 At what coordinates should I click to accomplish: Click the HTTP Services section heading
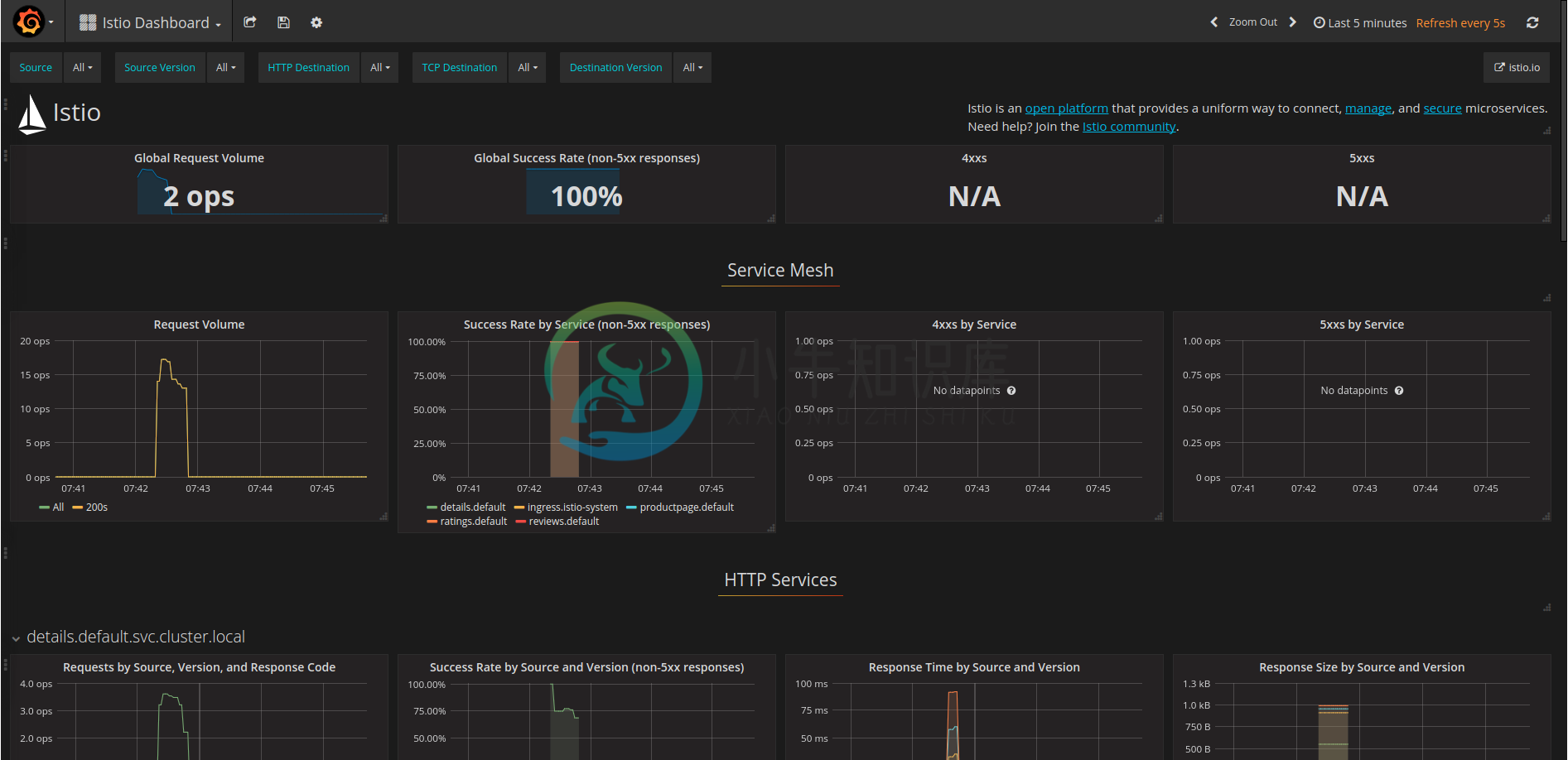pos(780,580)
